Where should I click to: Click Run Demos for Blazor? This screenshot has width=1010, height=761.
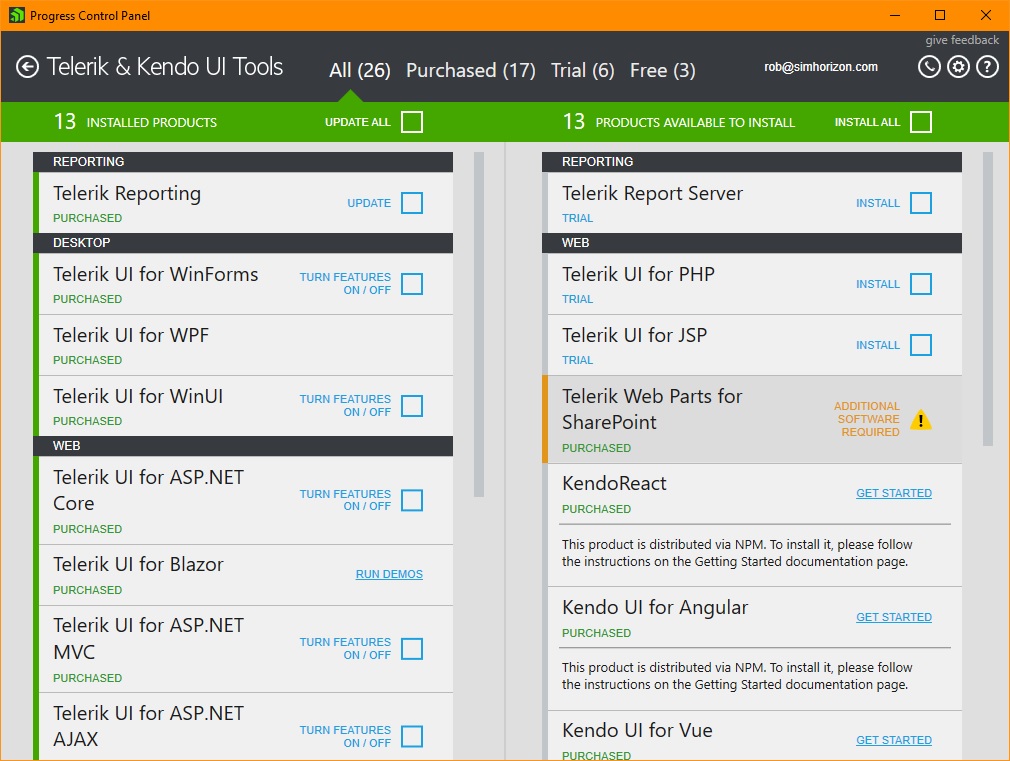pyautogui.click(x=389, y=574)
